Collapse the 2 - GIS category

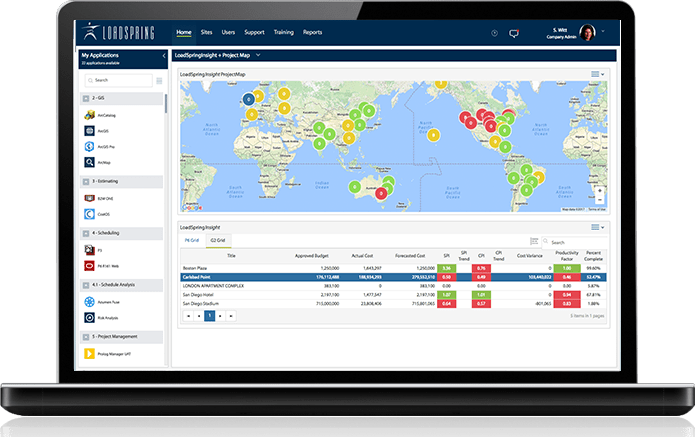point(86,98)
